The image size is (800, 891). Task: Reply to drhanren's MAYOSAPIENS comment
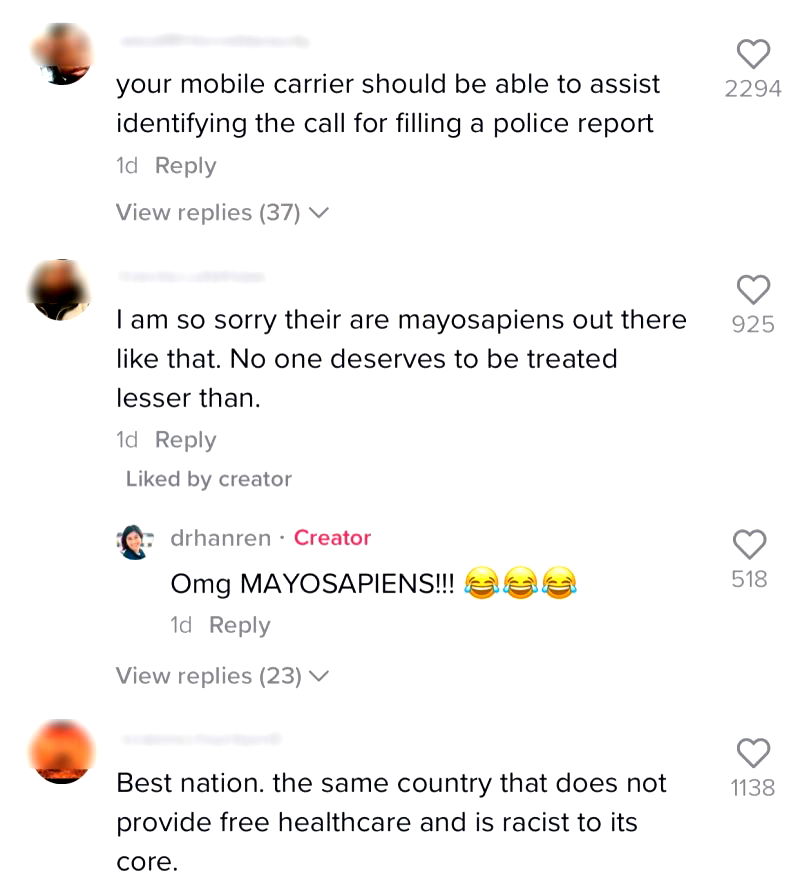(x=239, y=625)
